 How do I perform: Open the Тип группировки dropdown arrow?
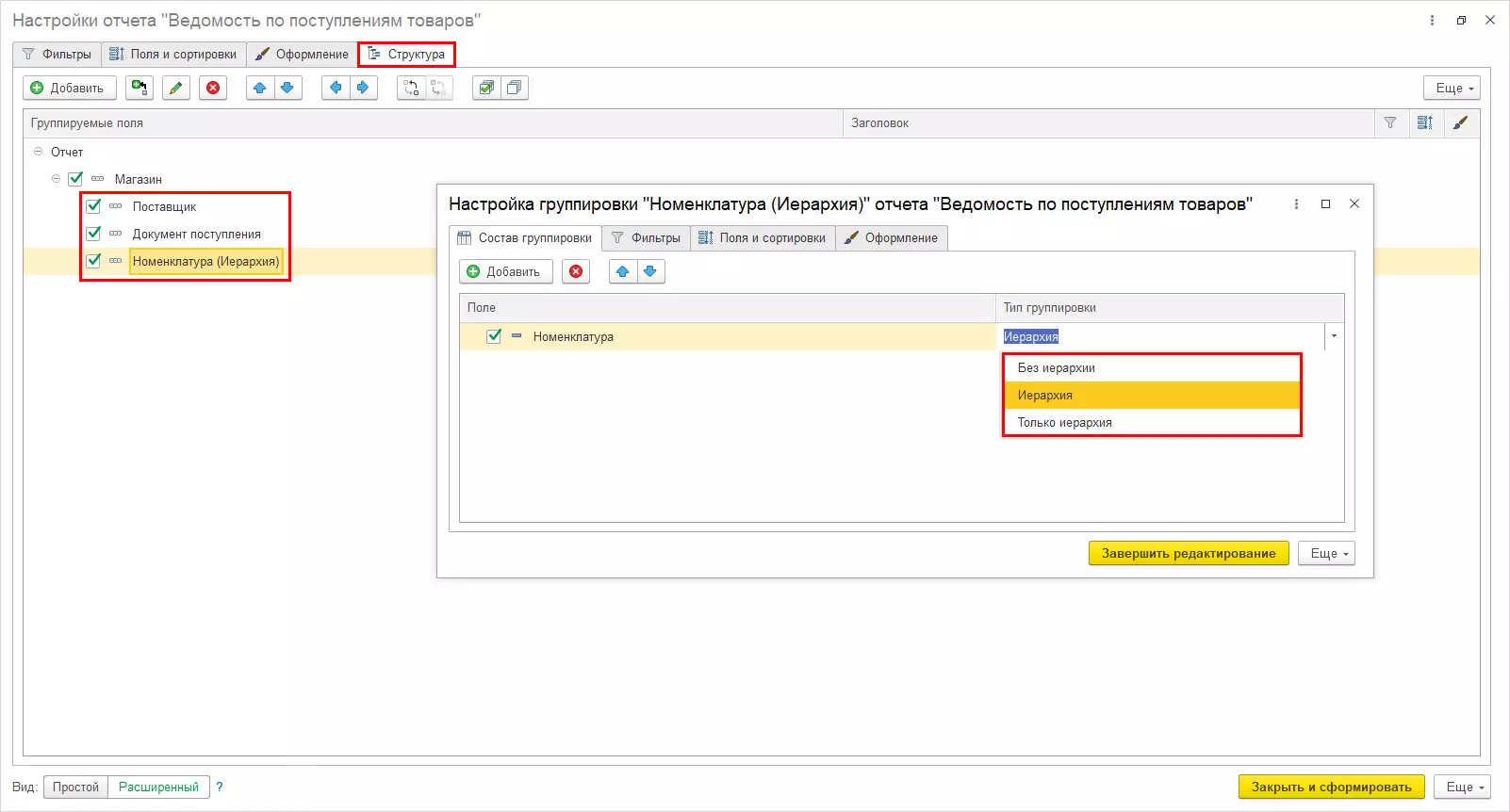(x=1334, y=336)
